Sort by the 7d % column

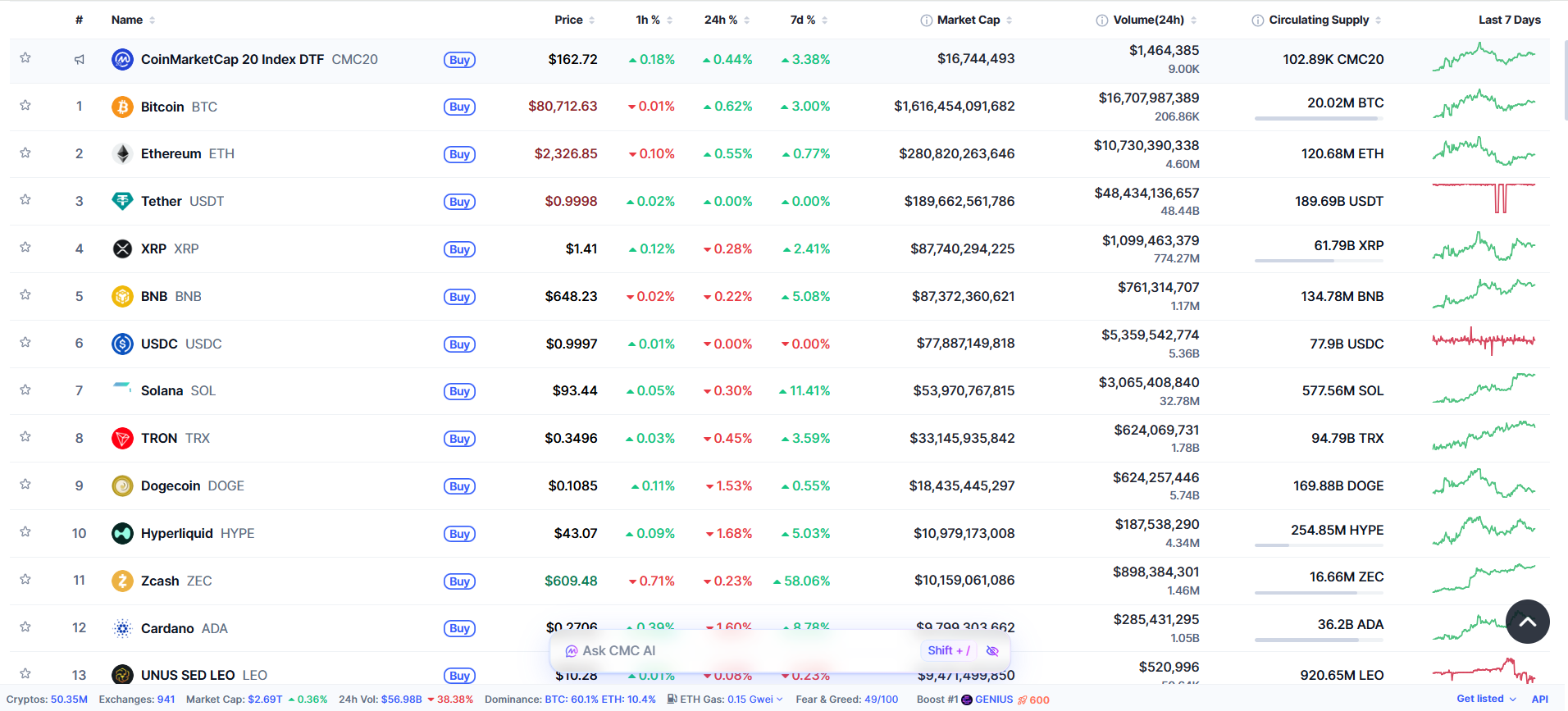point(809,20)
